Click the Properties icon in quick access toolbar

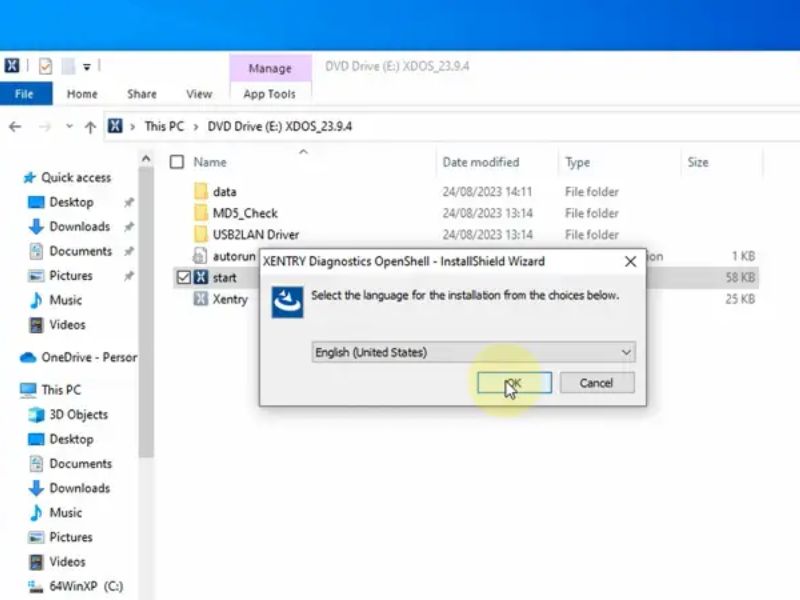(45, 67)
